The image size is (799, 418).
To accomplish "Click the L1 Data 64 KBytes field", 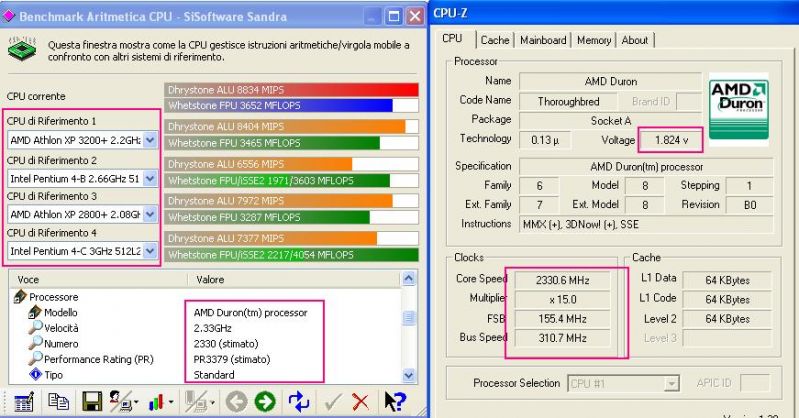I will pyautogui.click(x=727, y=280).
